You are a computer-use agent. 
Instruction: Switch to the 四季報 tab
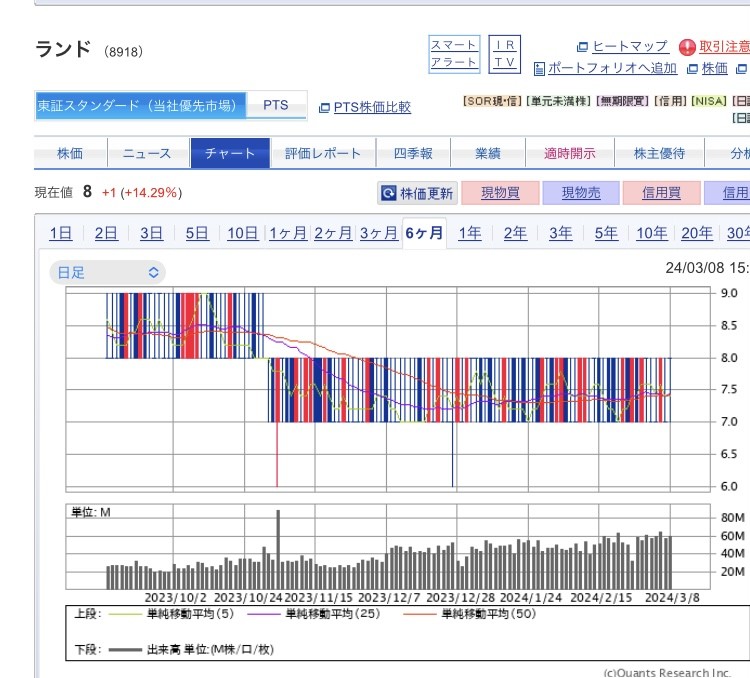click(x=413, y=154)
